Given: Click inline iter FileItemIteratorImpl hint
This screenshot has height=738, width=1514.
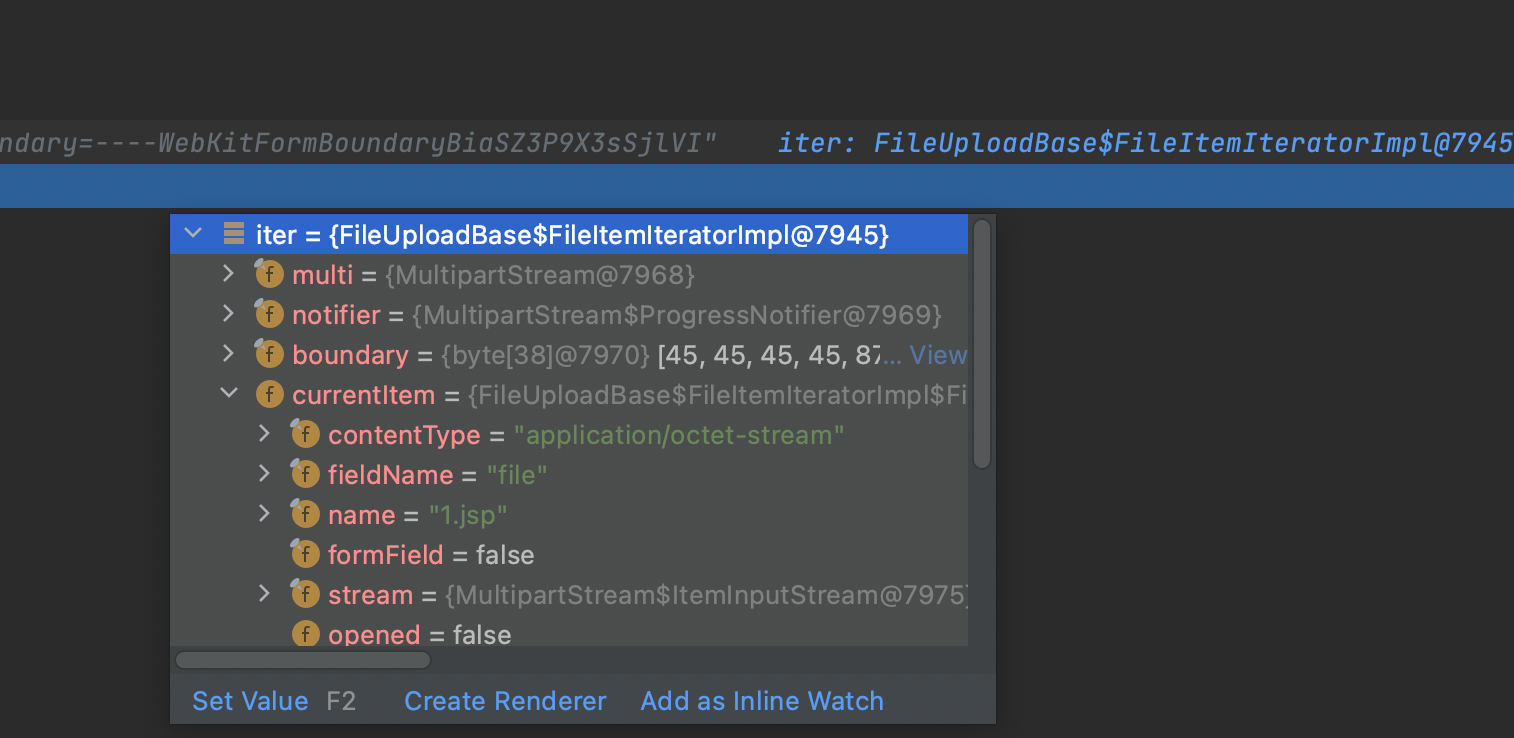Looking at the screenshot, I should pyautogui.click(x=1146, y=143).
